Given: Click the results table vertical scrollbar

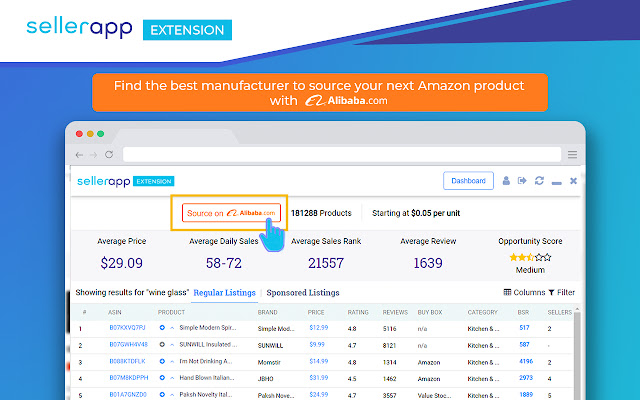Looking at the screenshot, I should coord(577,355).
